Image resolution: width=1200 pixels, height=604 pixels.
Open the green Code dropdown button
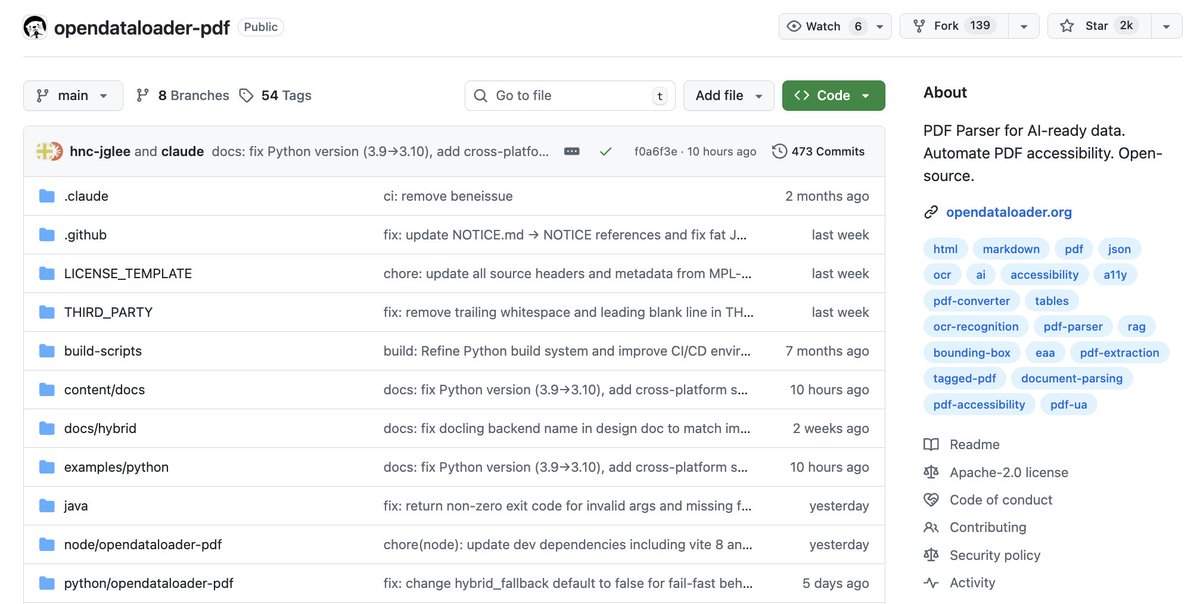click(833, 95)
